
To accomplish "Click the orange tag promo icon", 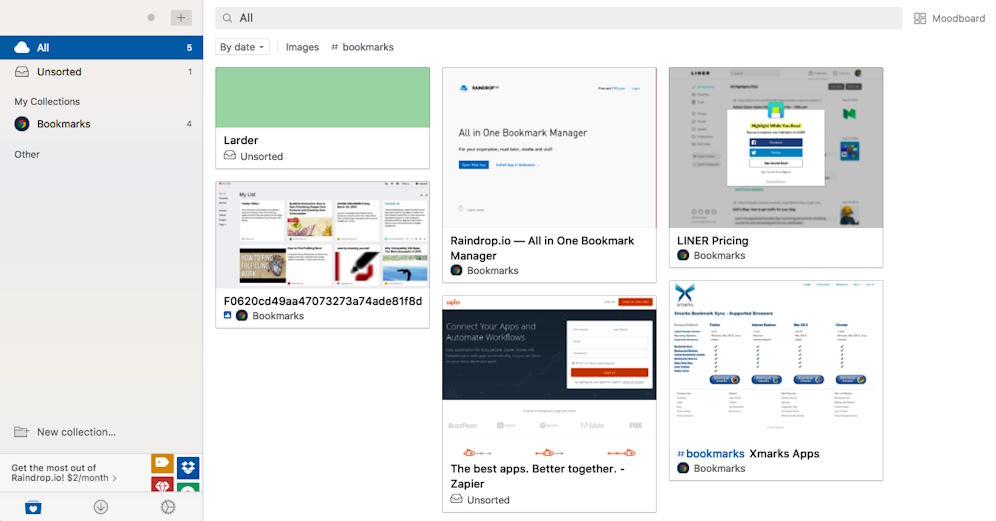I will [163, 463].
